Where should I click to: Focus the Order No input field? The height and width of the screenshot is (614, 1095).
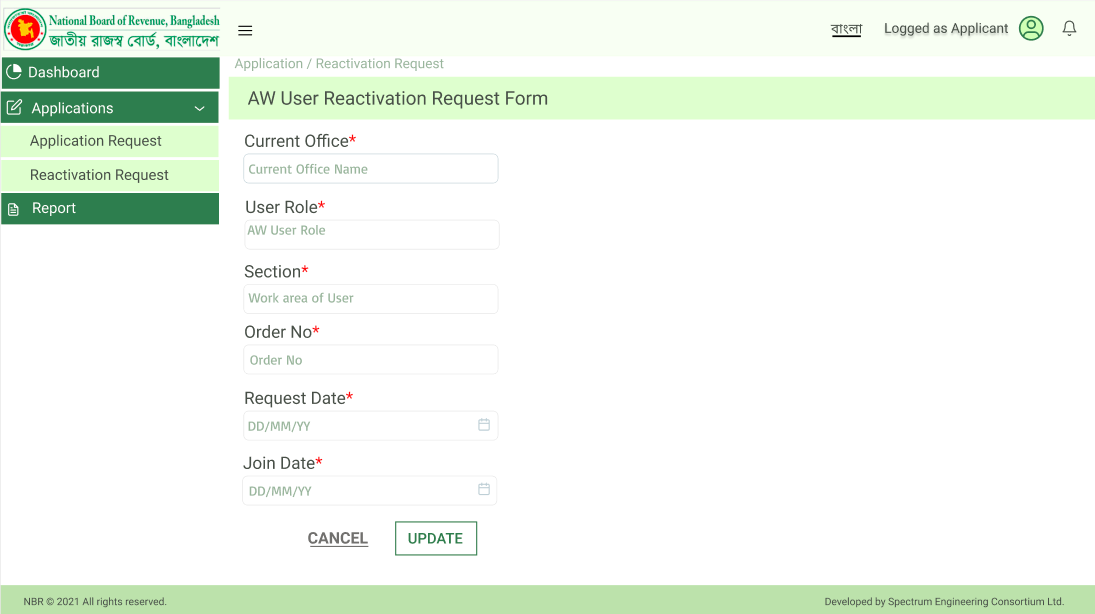pos(371,360)
